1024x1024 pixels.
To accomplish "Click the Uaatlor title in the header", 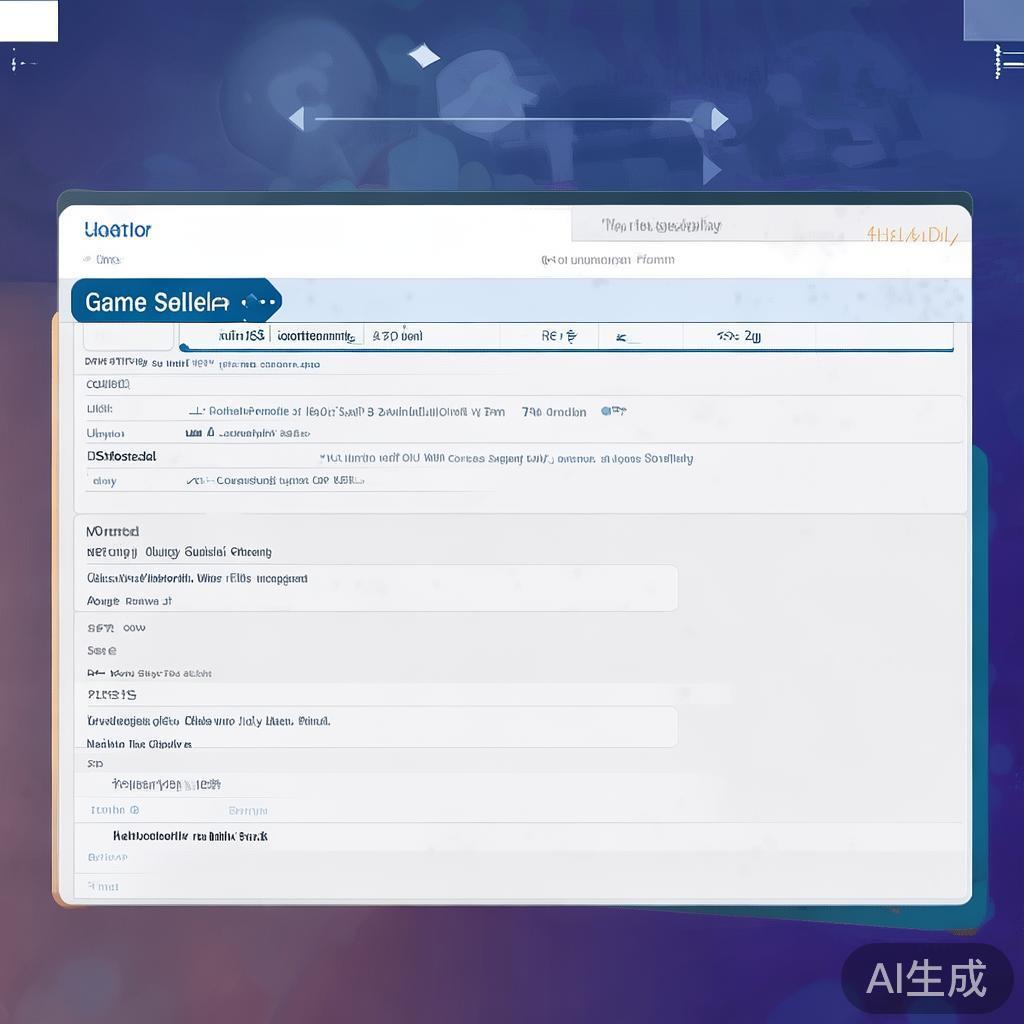I will (x=118, y=230).
